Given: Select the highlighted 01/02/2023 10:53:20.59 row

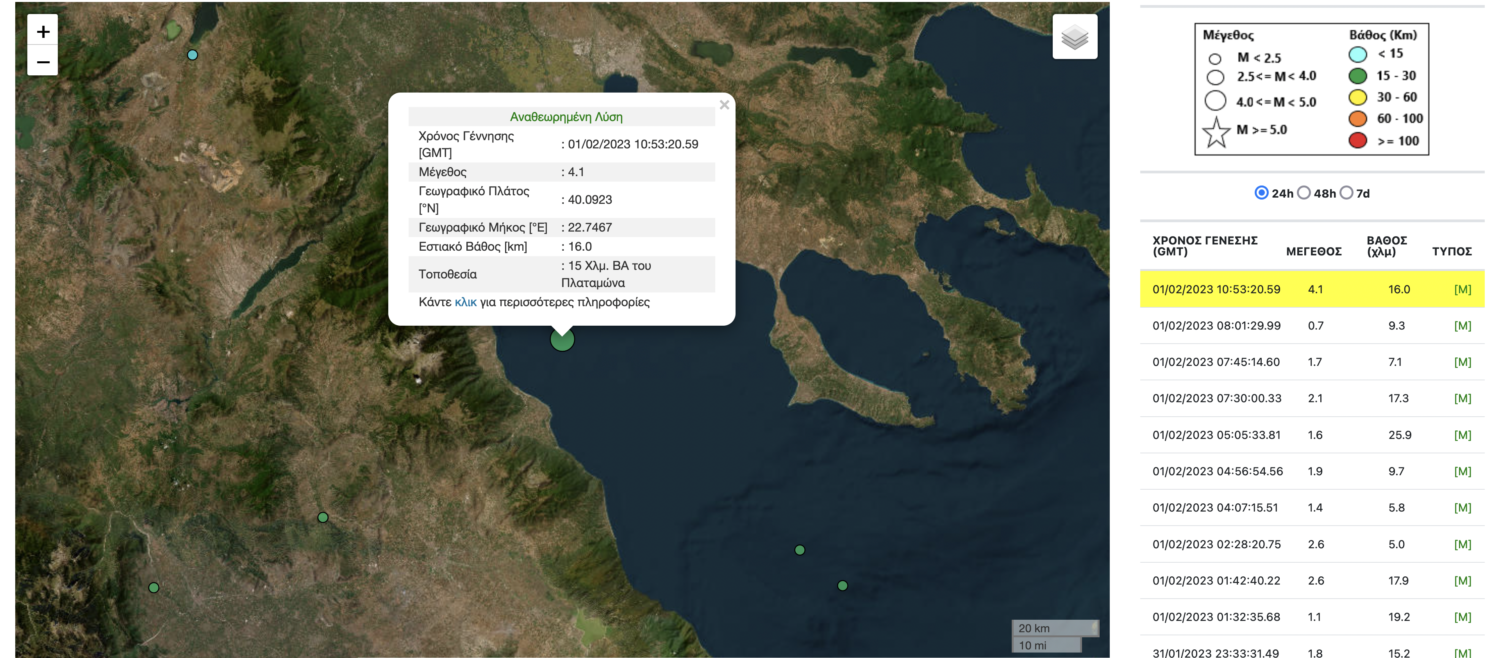Looking at the screenshot, I should pos(1312,289).
